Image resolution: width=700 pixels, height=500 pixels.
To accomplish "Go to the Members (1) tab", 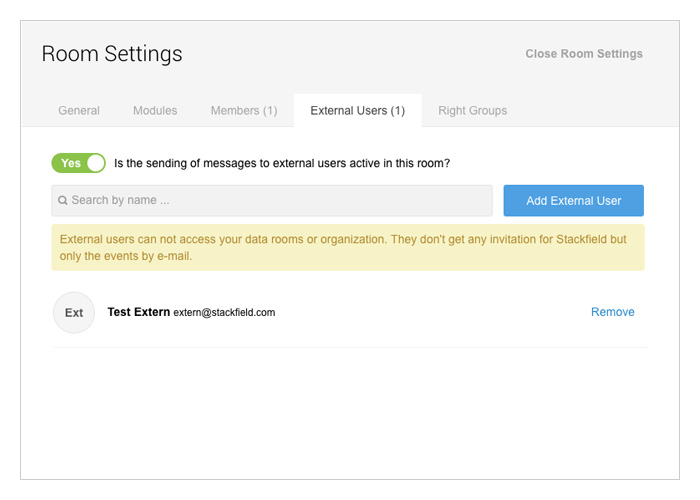I will [244, 110].
